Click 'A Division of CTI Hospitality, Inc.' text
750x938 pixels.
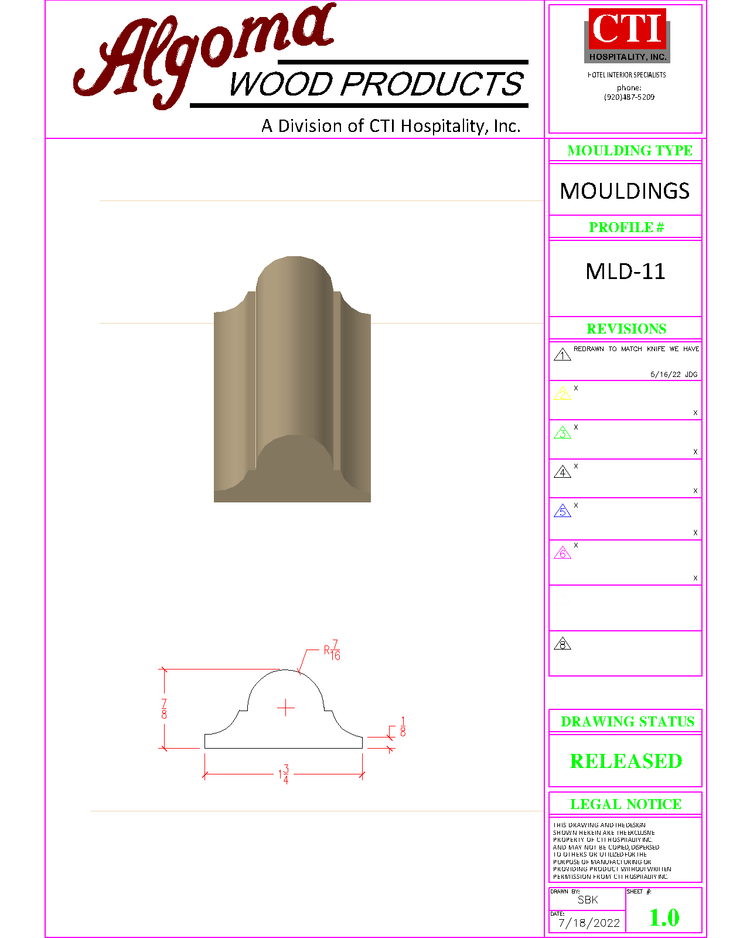click(x=391, y=126)
